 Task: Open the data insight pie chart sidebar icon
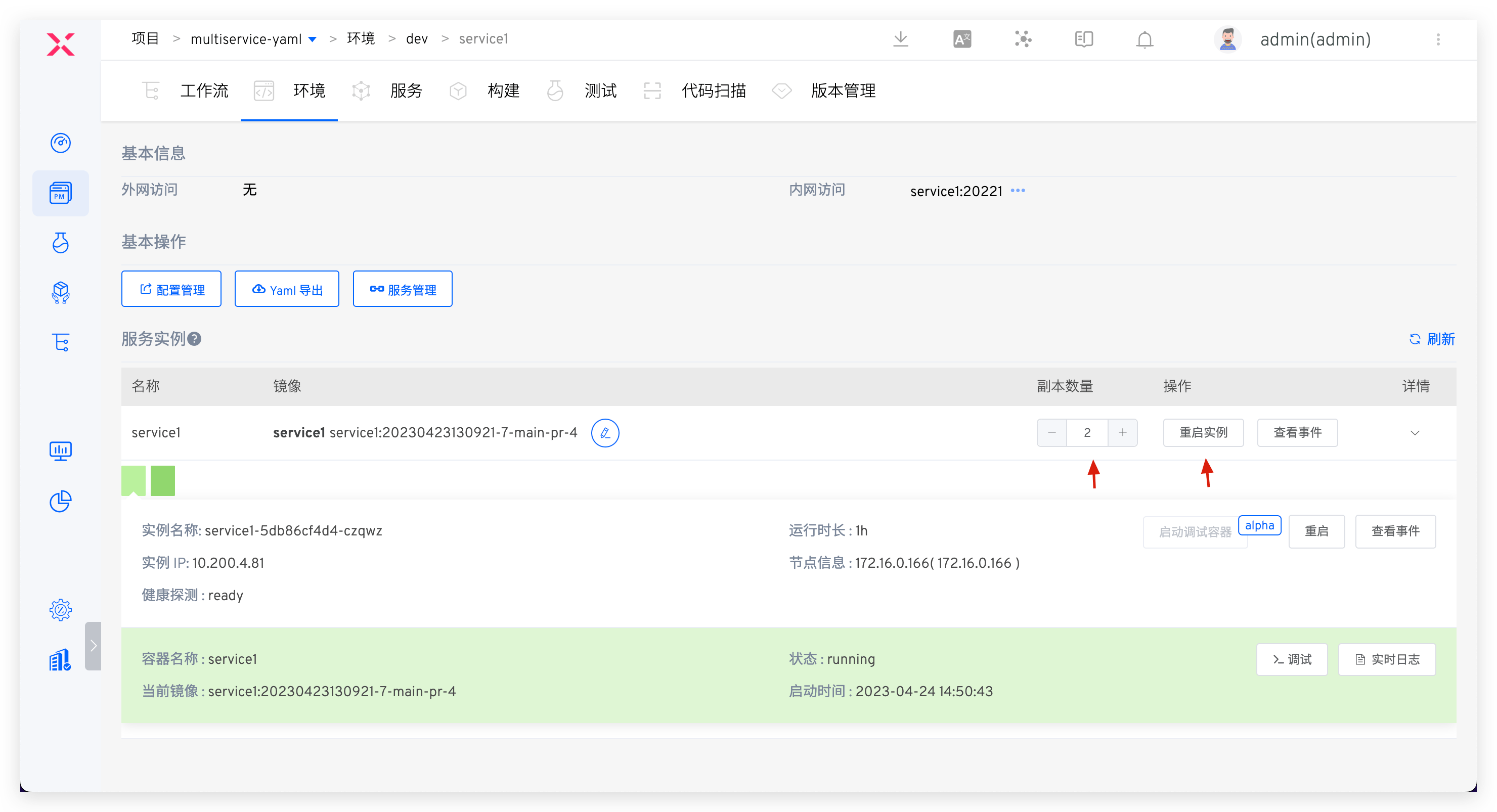point(61,501)
